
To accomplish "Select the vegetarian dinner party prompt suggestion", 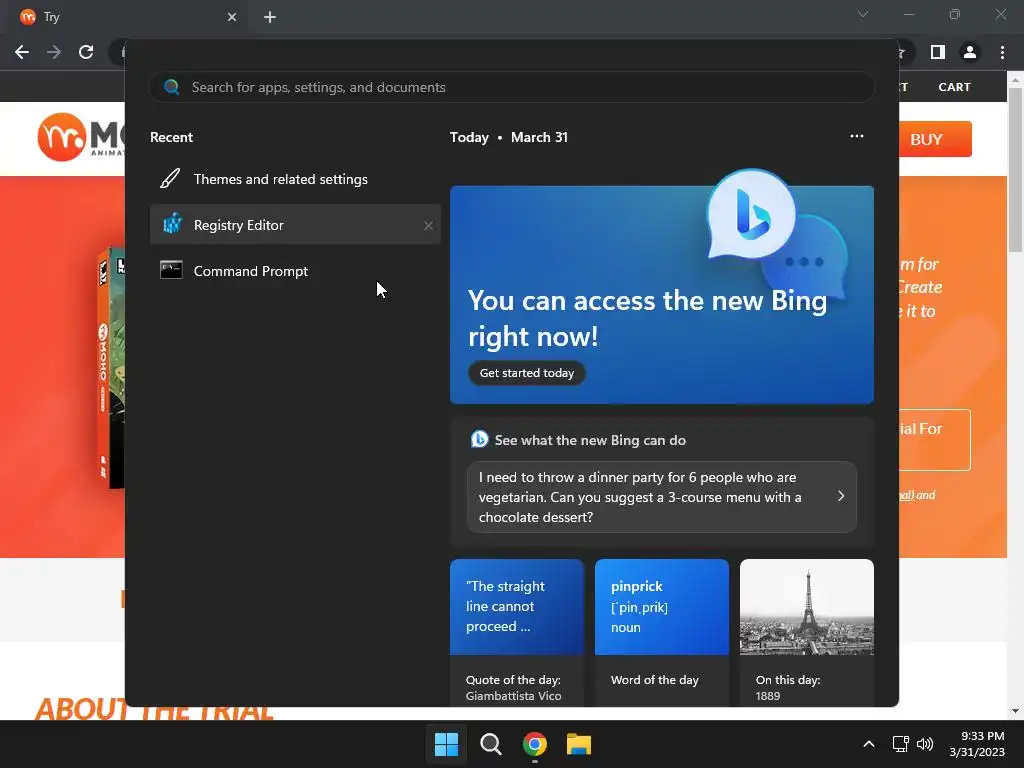I will pos(662,497).
